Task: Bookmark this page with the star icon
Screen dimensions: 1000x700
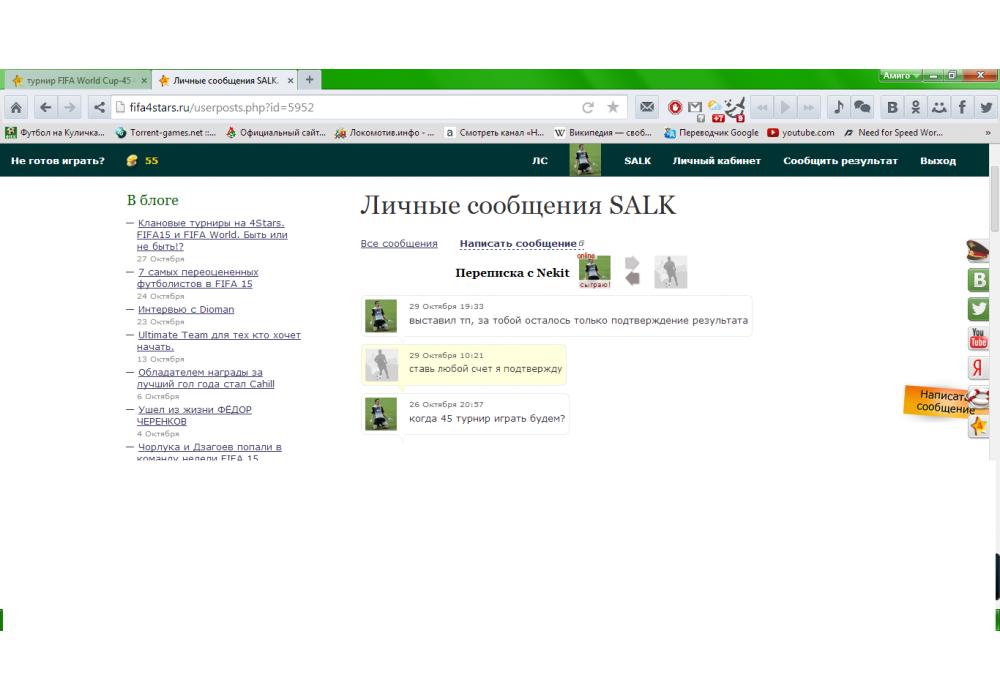Action: click(613, 107)
